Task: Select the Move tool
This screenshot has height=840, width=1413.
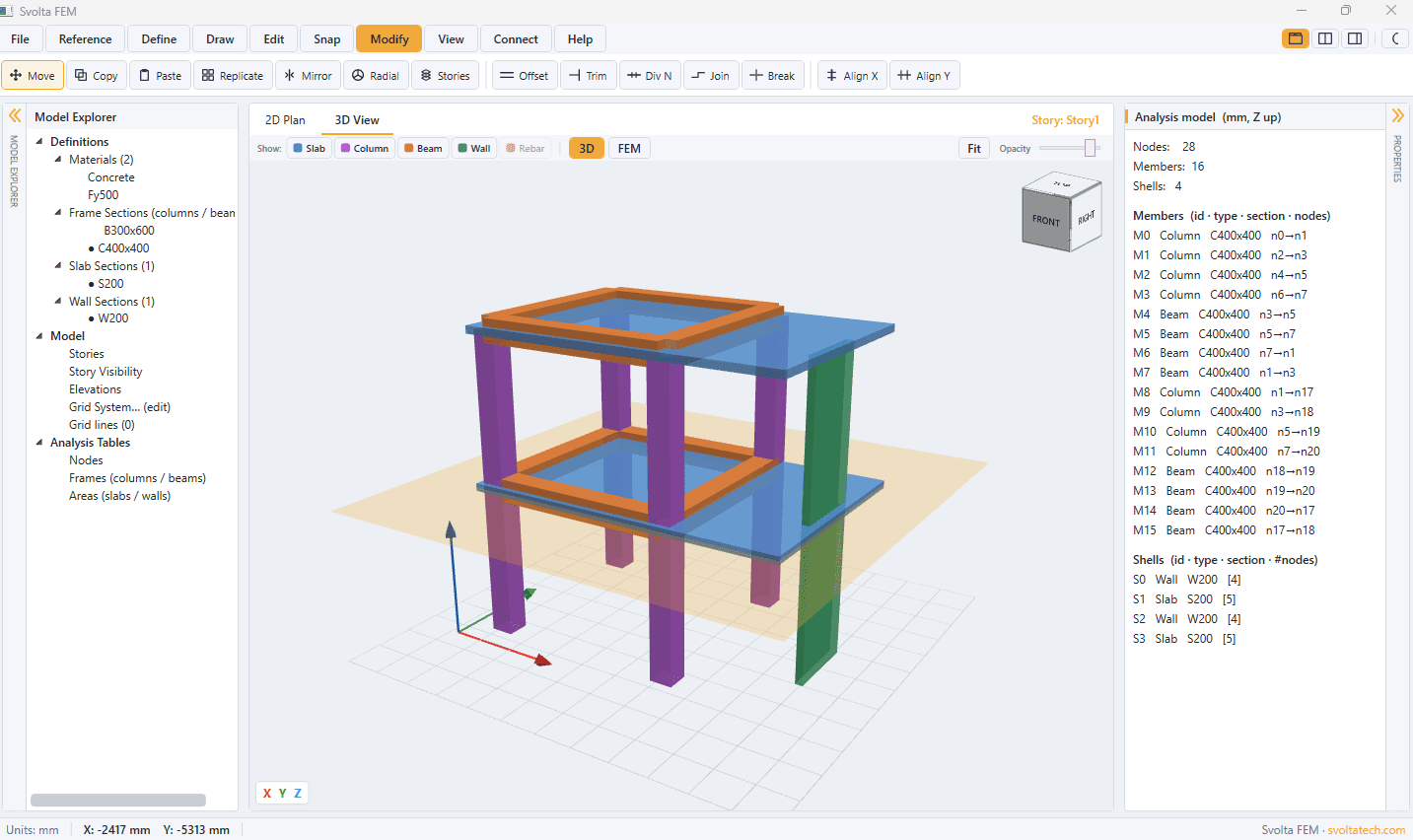Action: 33,76
